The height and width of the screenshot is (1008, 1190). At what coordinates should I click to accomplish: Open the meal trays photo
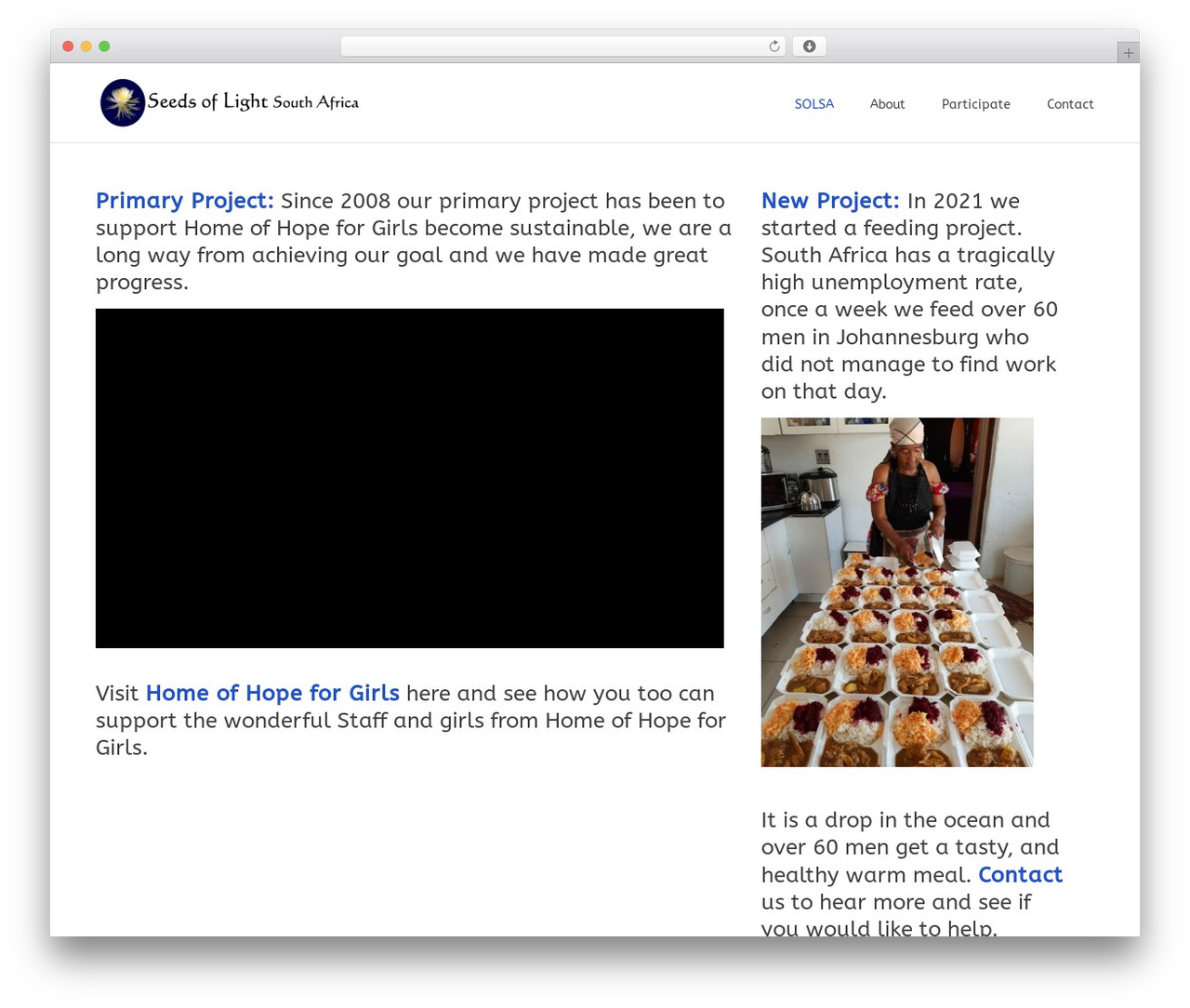[x=897, y=592]
